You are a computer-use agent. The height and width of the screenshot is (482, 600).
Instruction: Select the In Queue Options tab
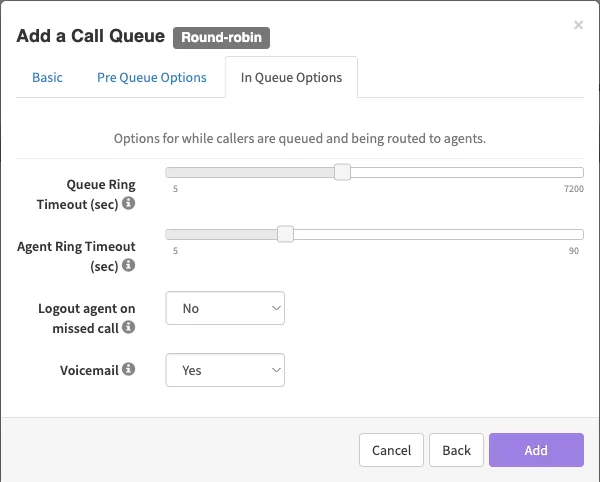[292, 78]
